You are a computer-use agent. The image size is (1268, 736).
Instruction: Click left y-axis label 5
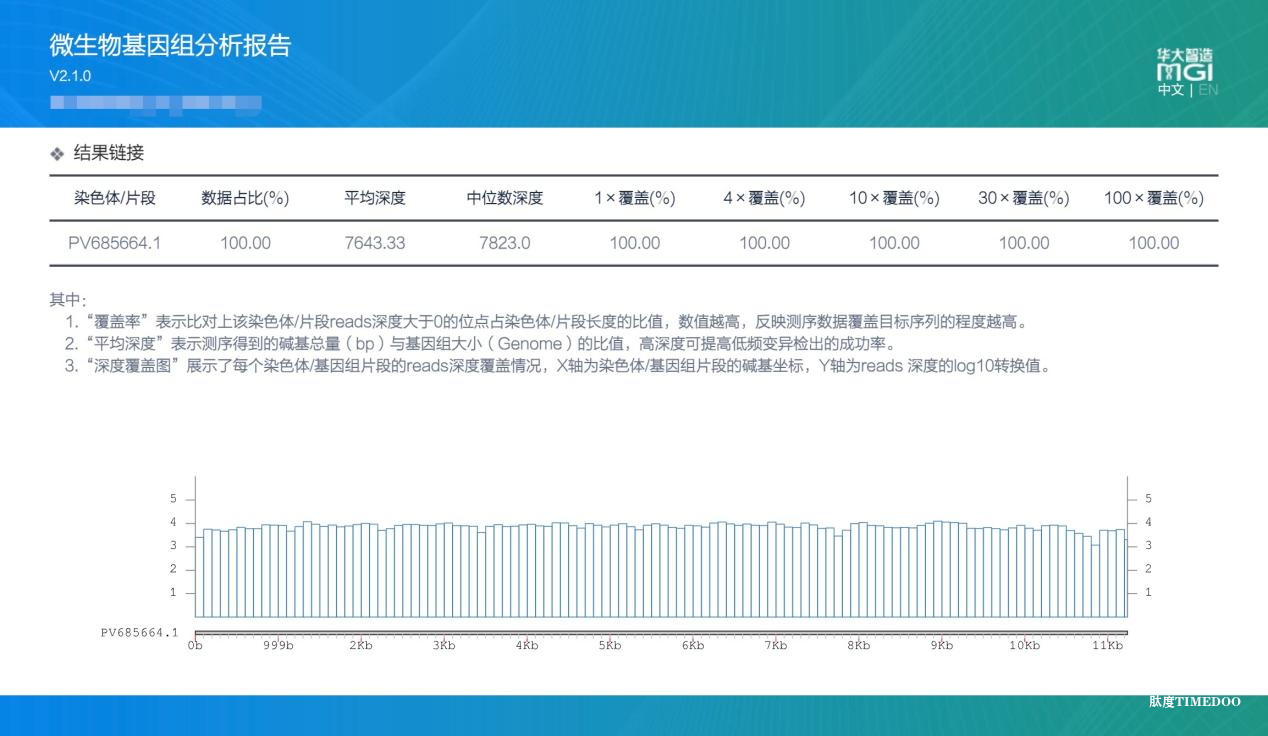(x=173, y=498)
